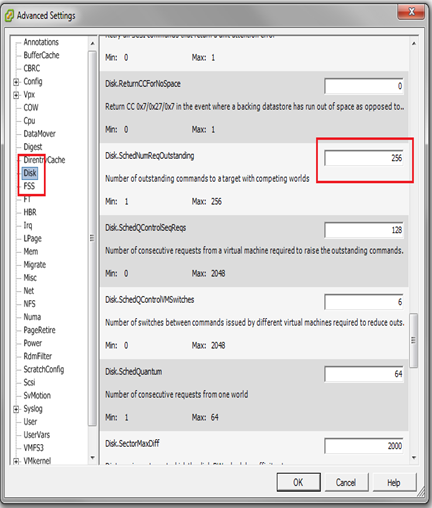Choose the Scsi tree entry

click(29, 382)
